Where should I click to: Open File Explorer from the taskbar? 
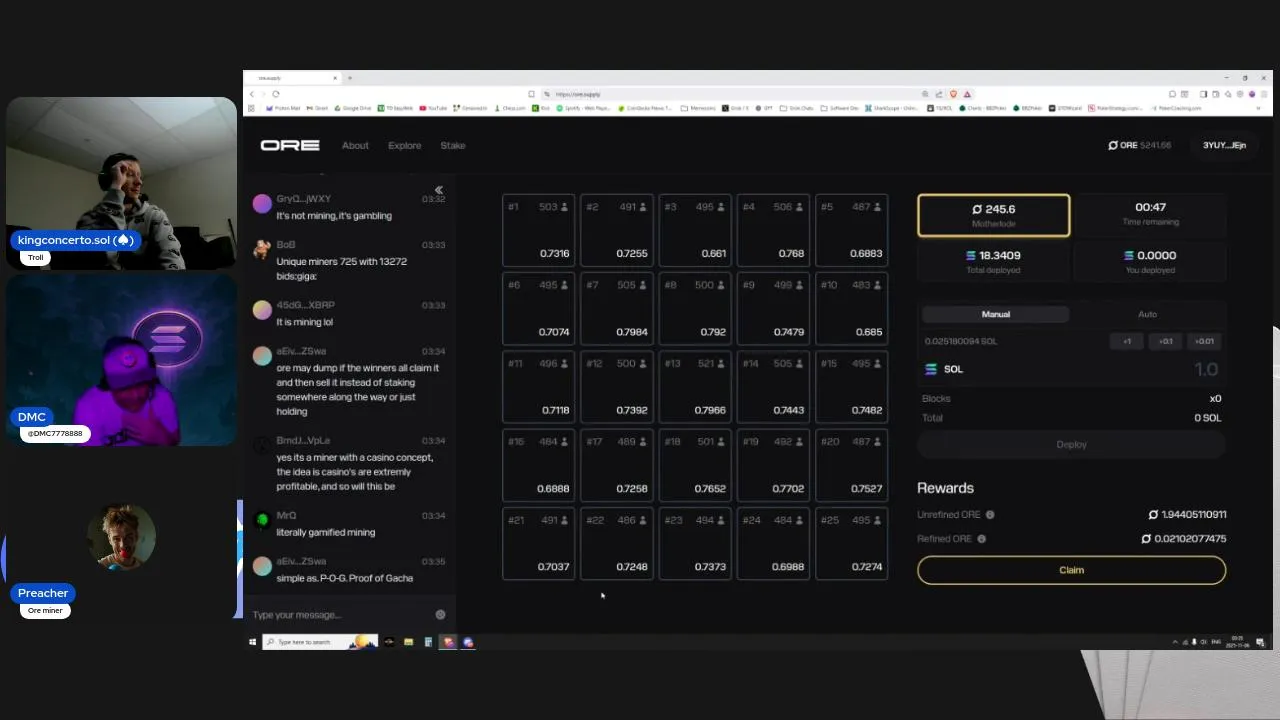[408, 642]
